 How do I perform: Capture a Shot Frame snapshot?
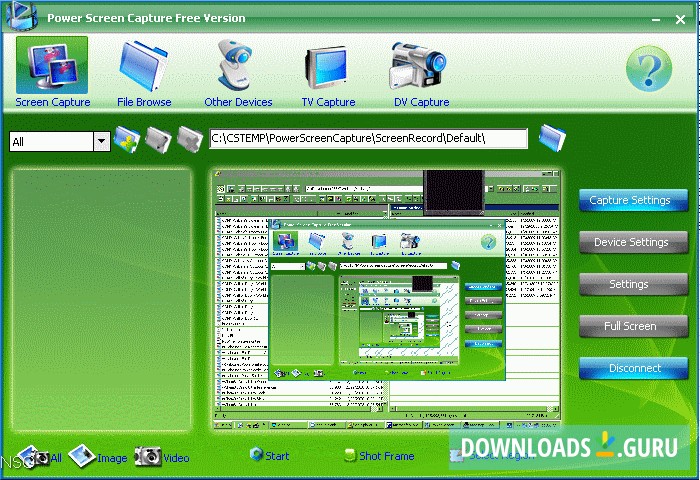coord(379,456)
